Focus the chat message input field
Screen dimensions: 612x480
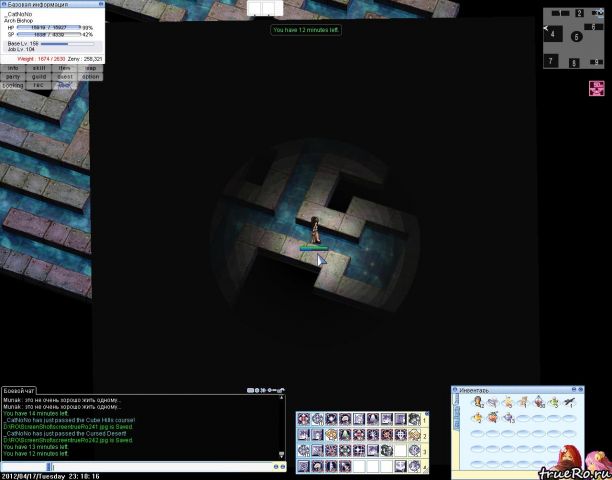tap(162, 467)
